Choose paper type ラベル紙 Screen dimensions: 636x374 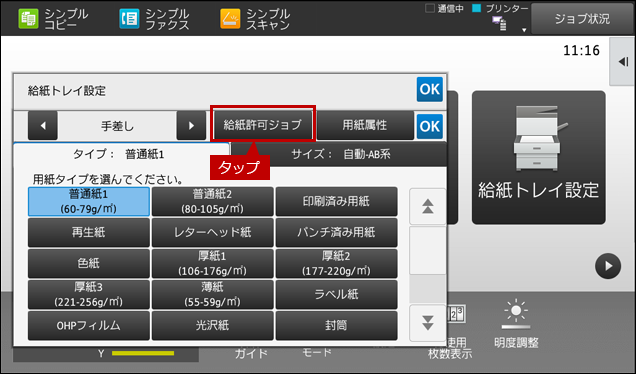click(336, 294)
